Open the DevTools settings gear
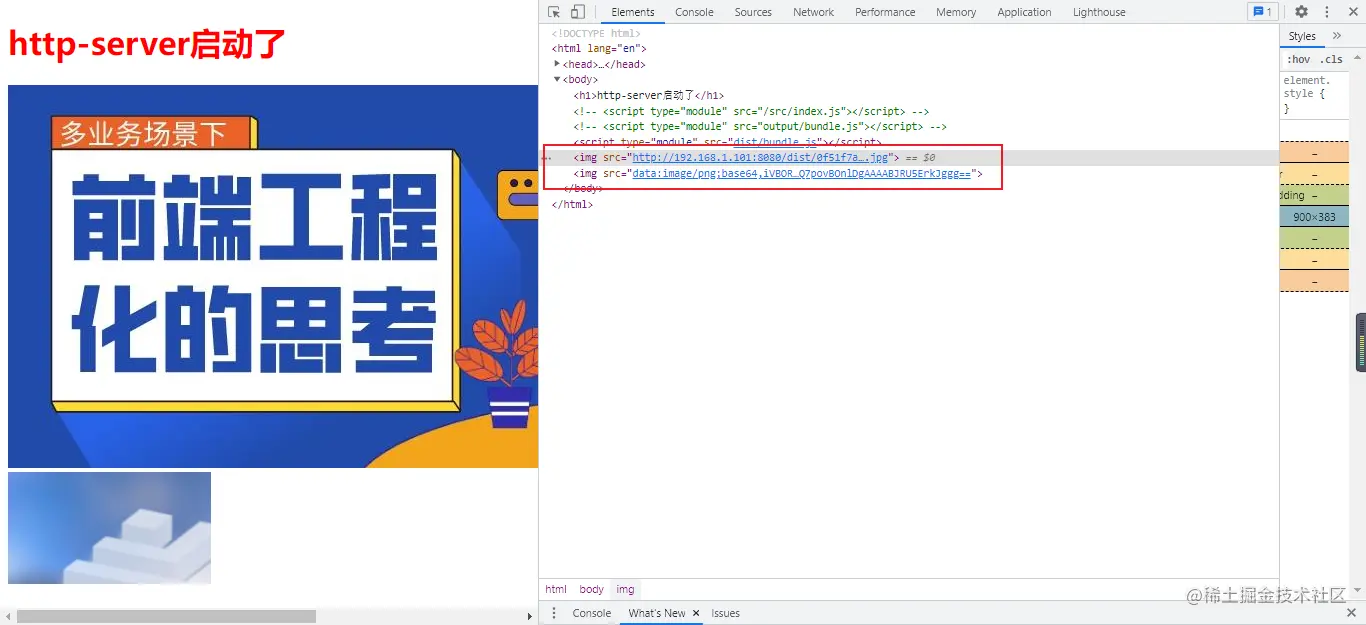The height and width of the screenshot is (625, 1366). 1301,12
